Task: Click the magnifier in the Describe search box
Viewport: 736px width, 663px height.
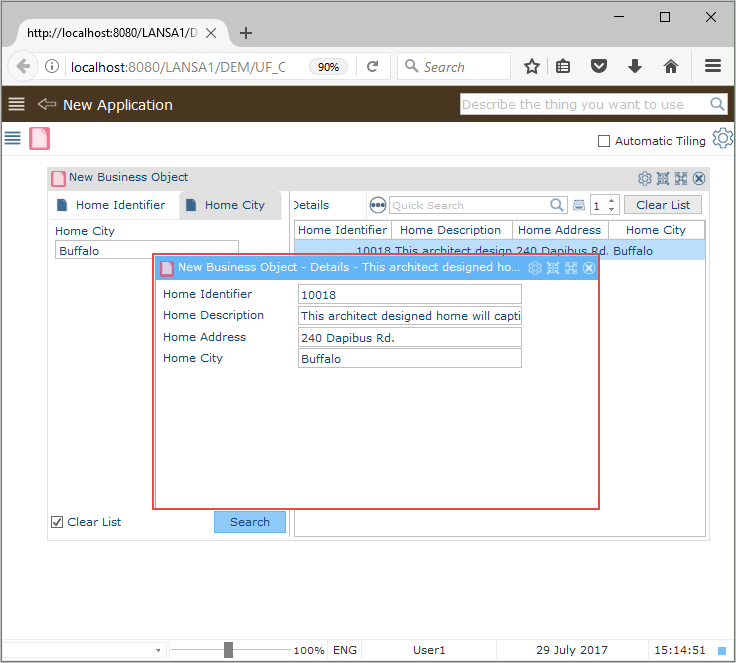Action: (717, 104)
